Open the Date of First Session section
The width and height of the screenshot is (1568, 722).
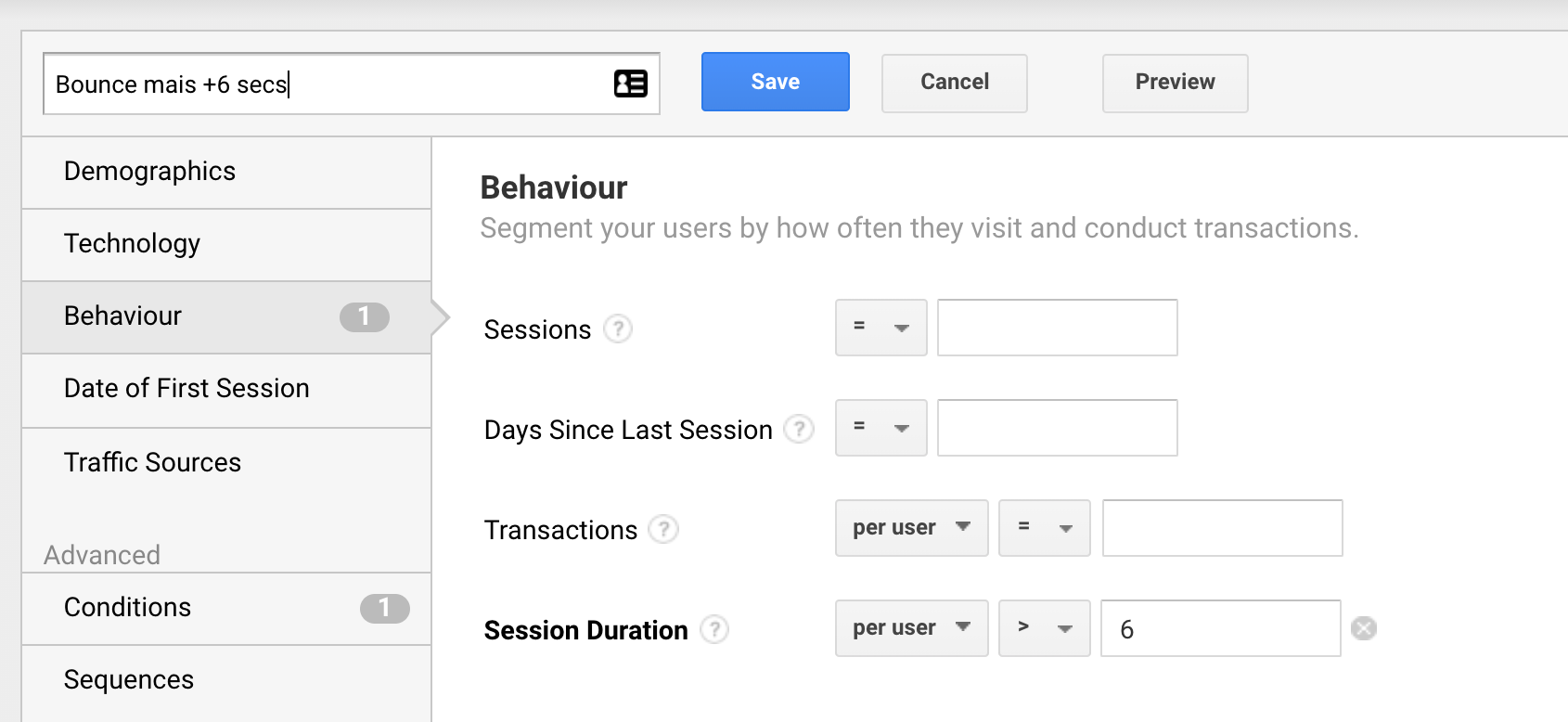[186, 388]
